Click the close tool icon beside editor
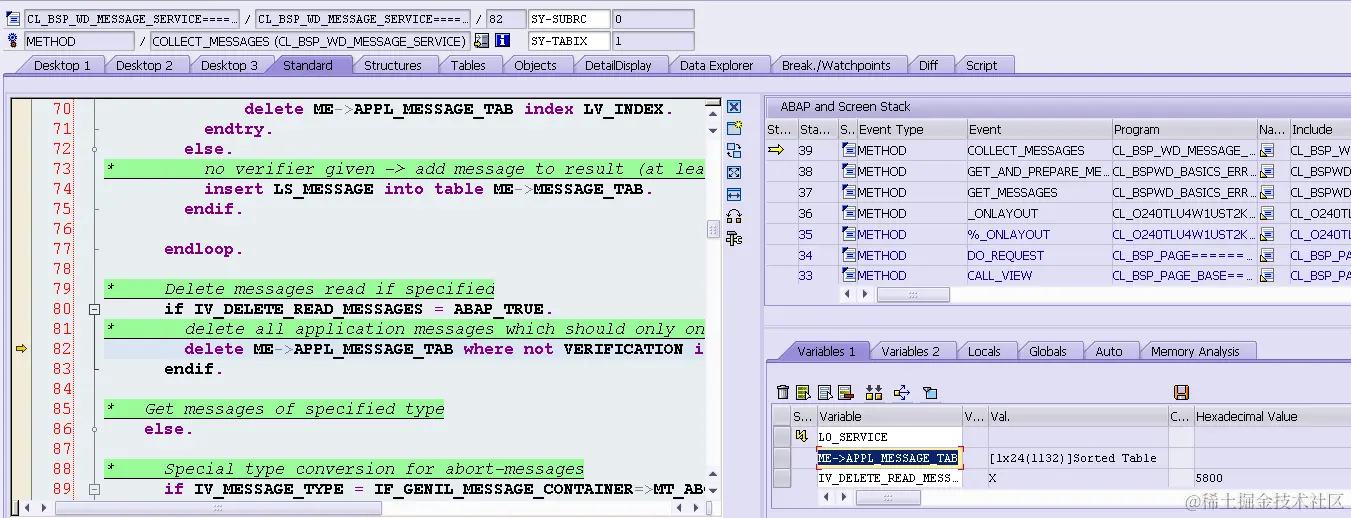The height and width of the screenshot is (518, 1351). point(733,107)
